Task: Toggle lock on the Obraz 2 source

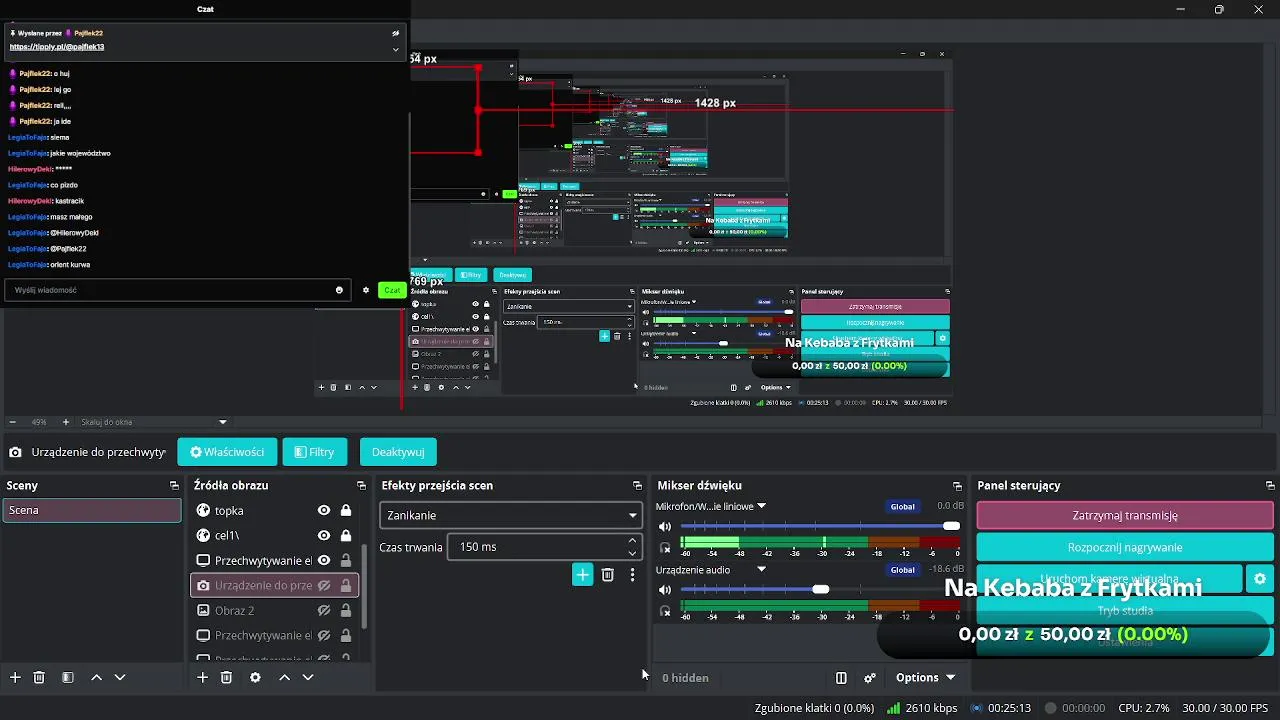Action: (346, 610)
